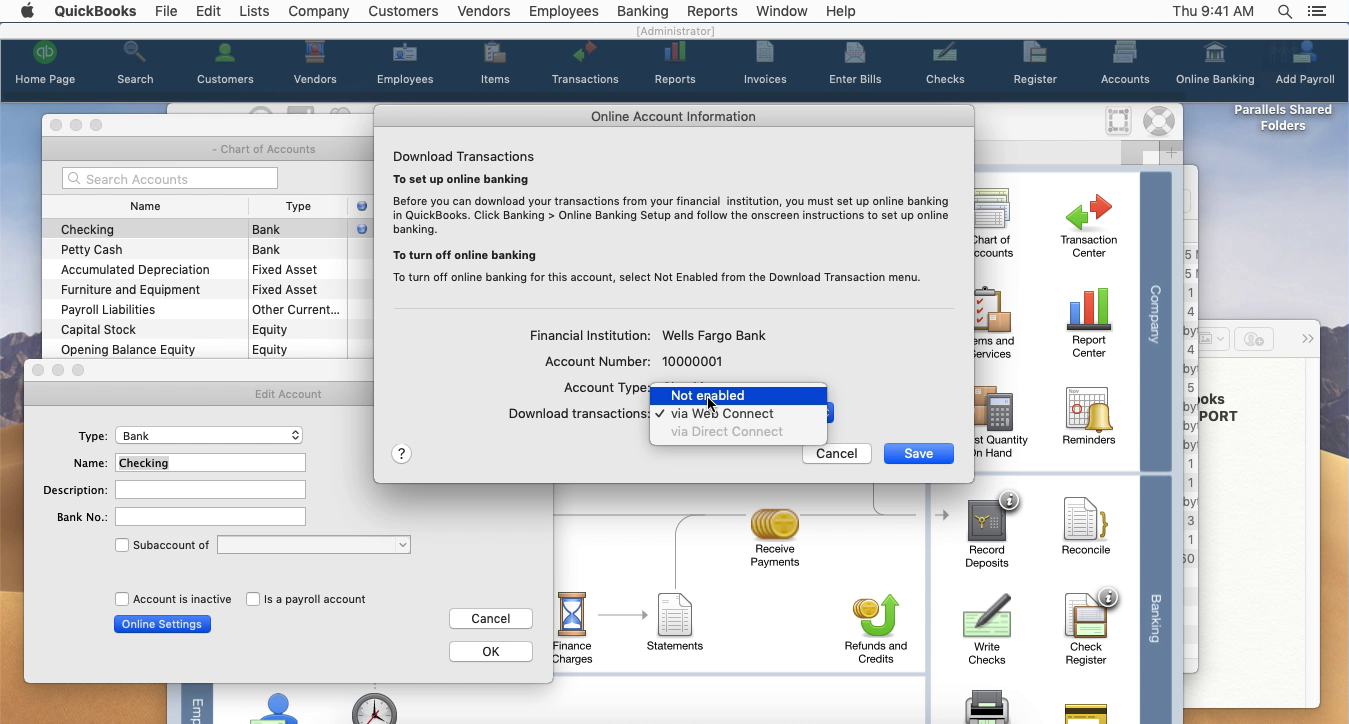Select the Accumulated Depreciation account row
Screen dimensions: 1349x724
(207, 270)
